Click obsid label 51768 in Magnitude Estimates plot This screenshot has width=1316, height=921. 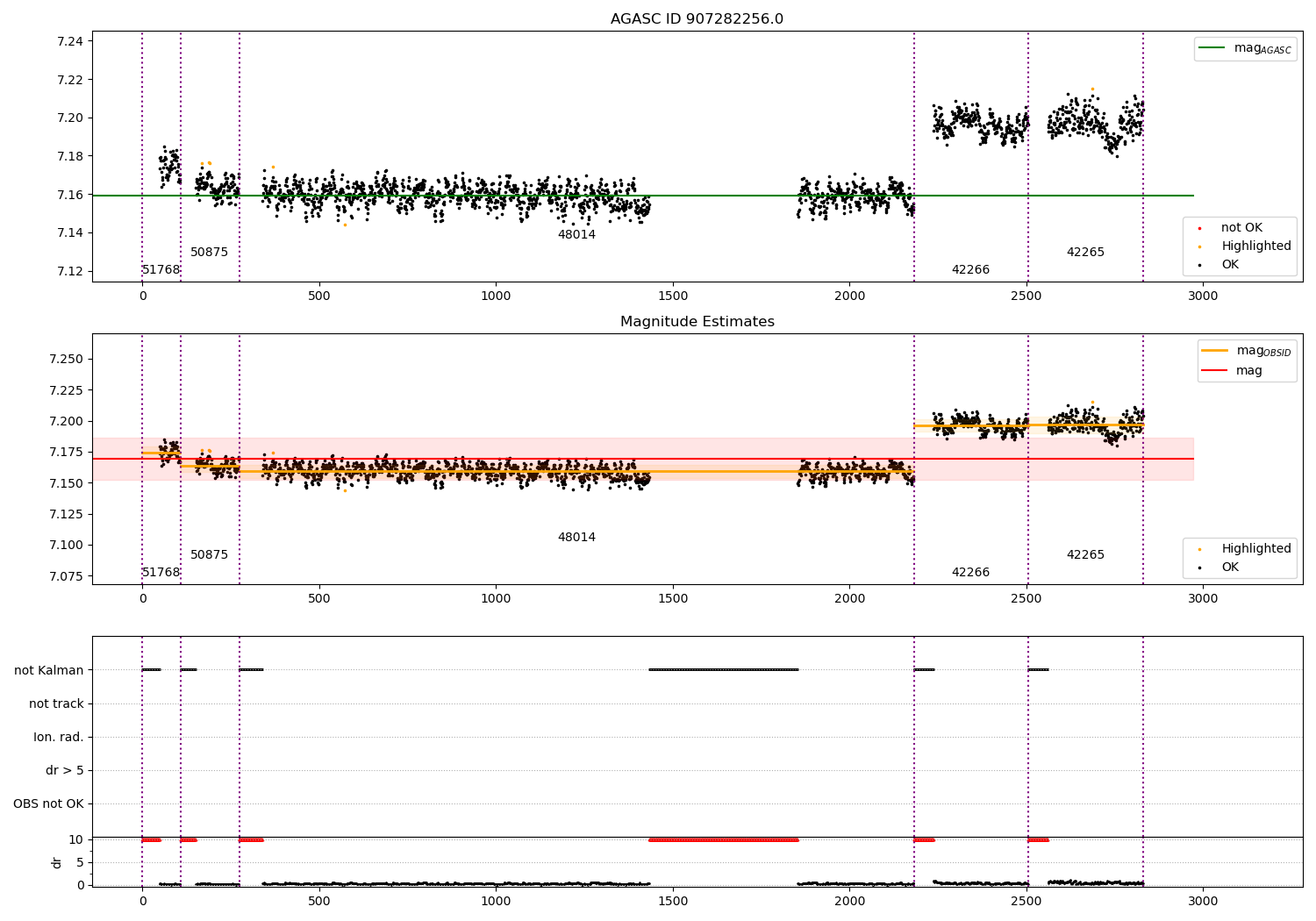(161, 573)
